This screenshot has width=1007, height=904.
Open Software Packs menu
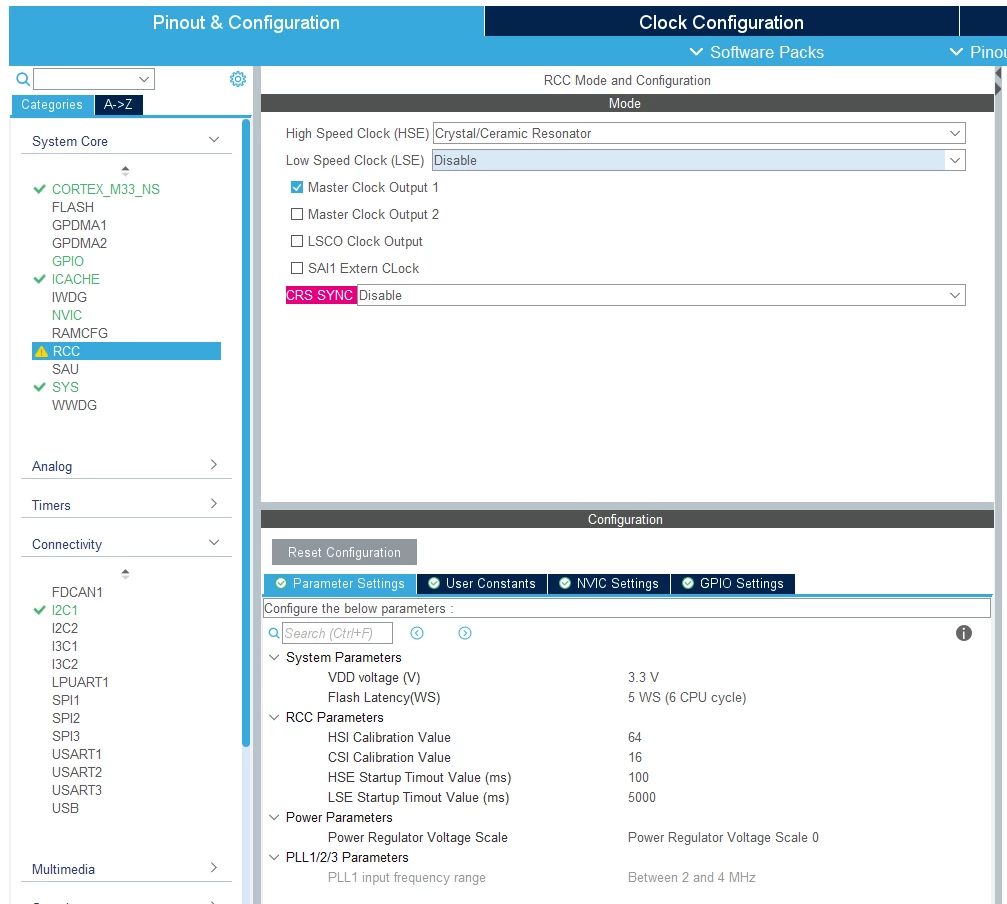click(756, 52)
